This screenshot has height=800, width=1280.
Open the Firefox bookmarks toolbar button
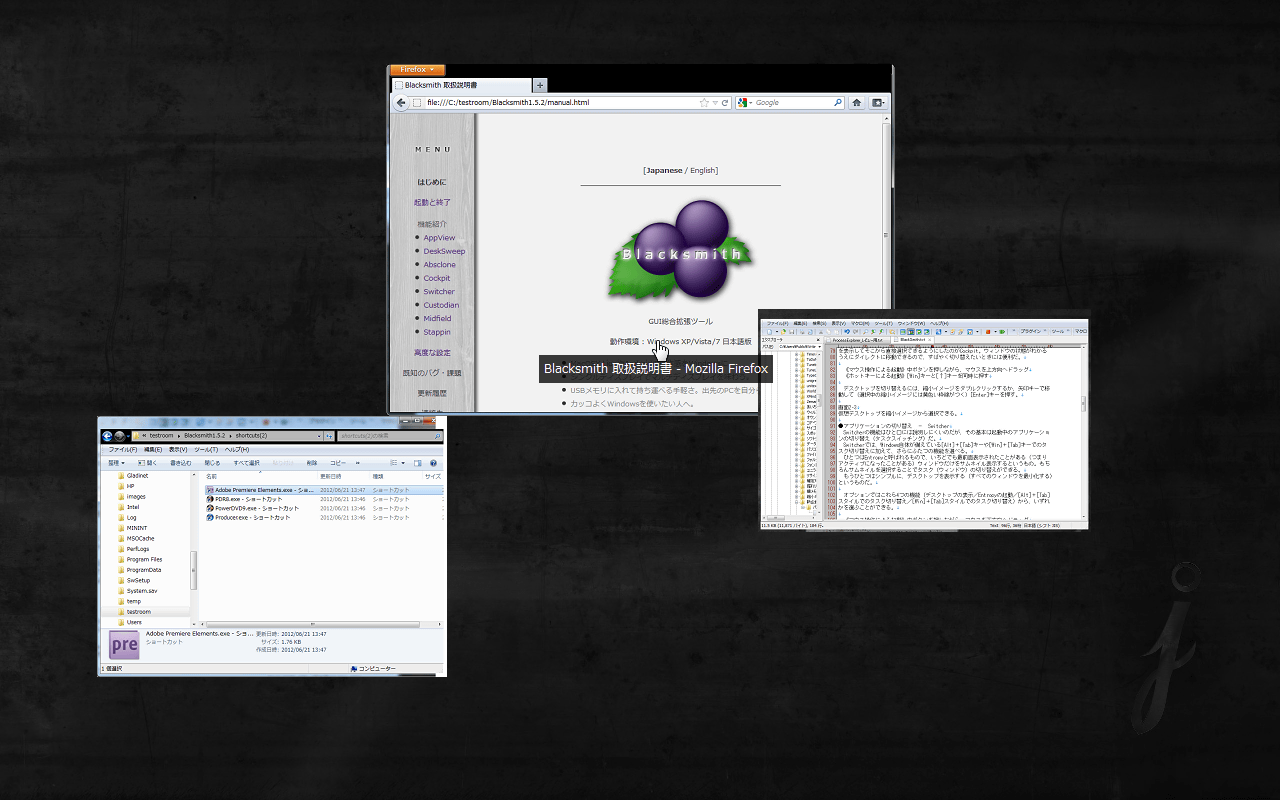pos(878,102)
